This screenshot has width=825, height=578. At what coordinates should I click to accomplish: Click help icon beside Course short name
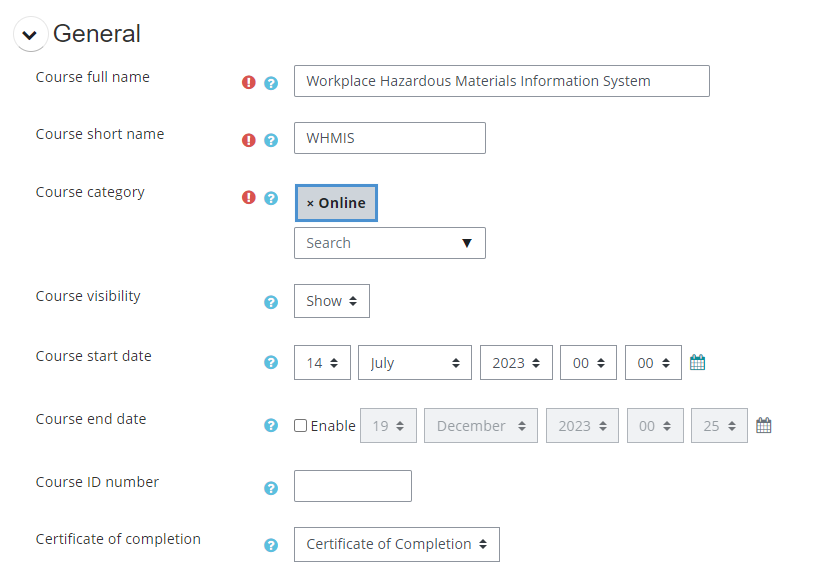(x=271, y=140)
